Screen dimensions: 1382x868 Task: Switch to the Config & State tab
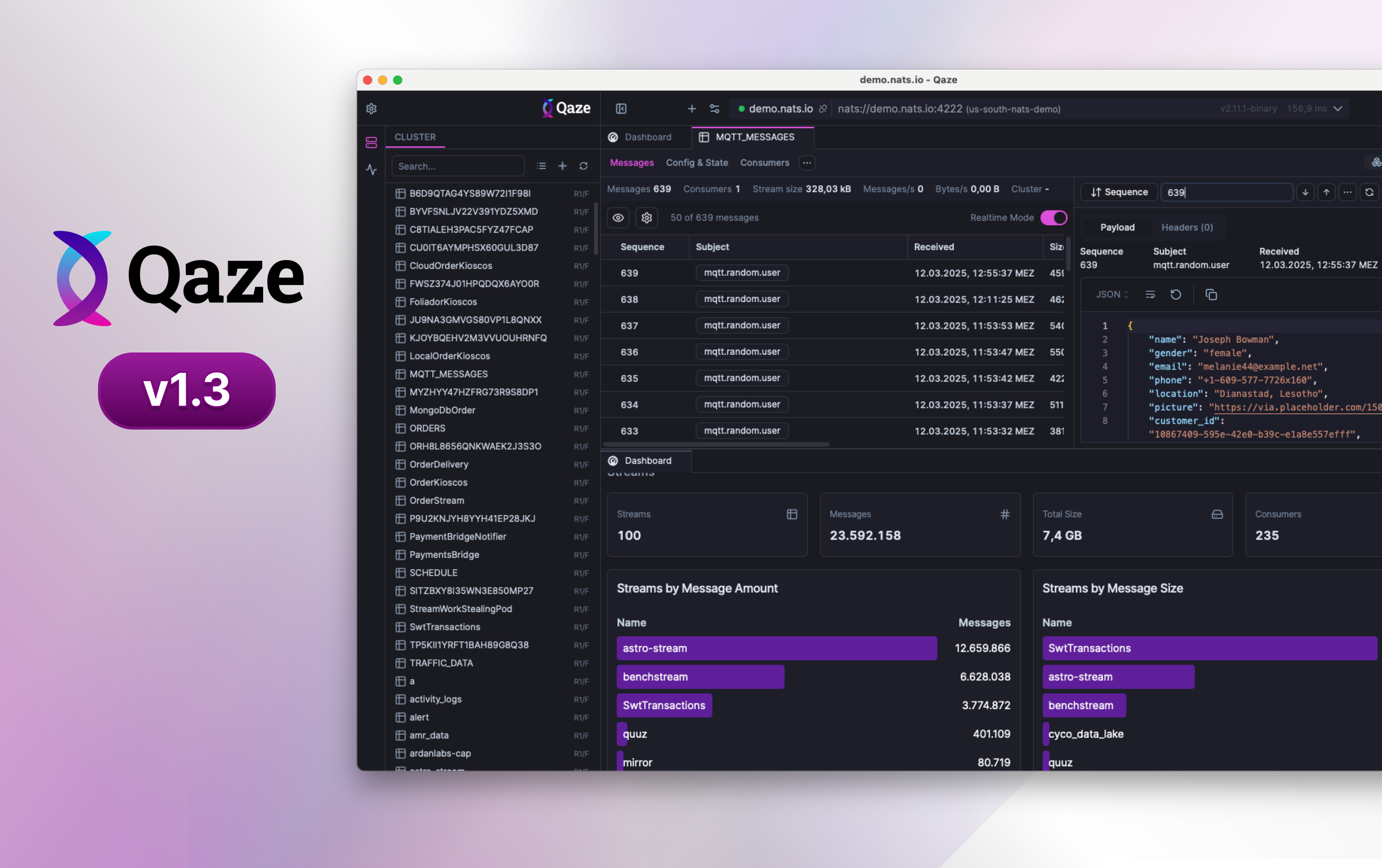point(697,163)
